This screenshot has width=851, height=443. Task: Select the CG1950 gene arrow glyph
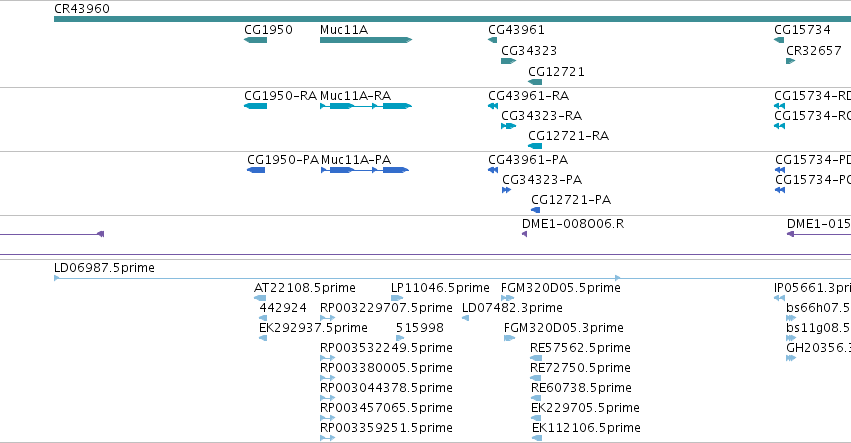tap(255, 40)
